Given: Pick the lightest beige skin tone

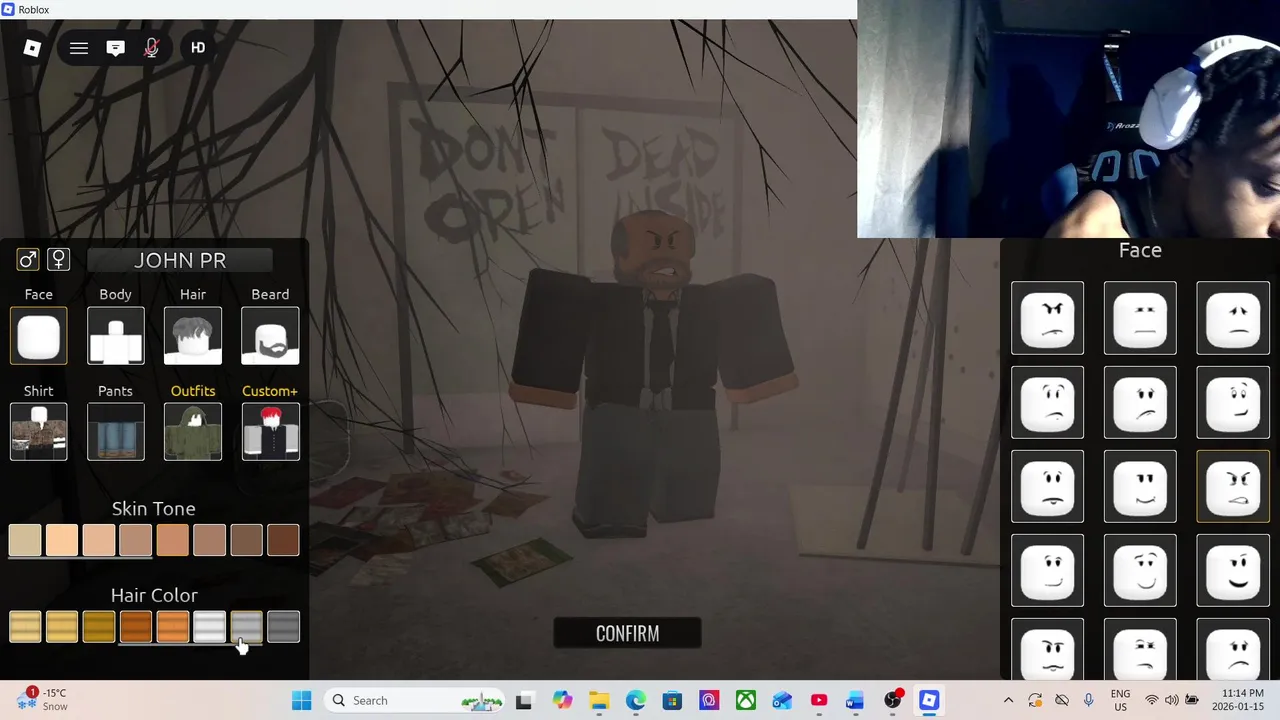Looking at the screenshot, I should [25, 540].
